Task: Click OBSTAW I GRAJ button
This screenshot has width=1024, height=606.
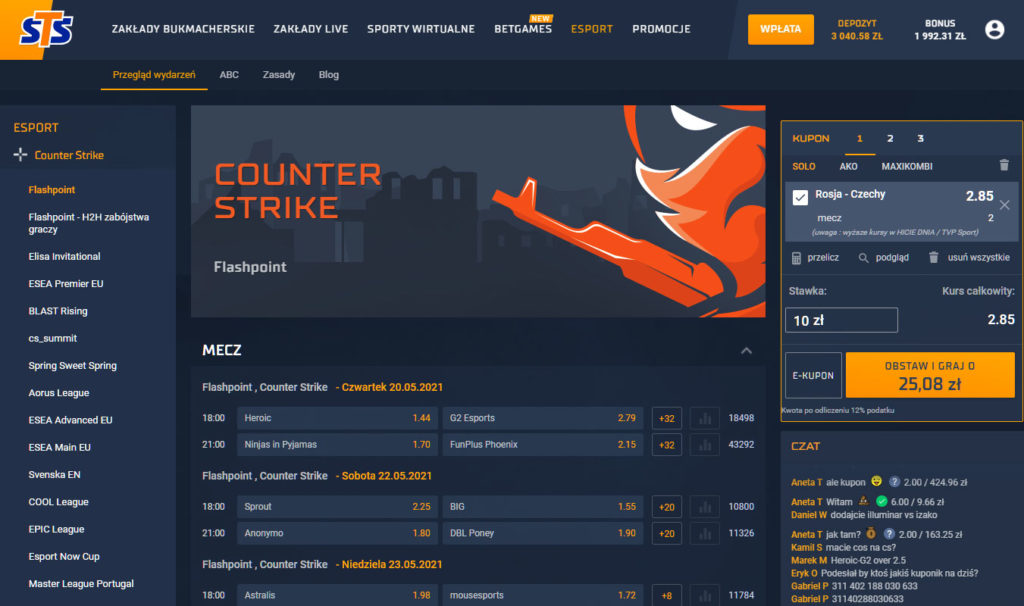Action: pyautogui.click(x=930, y=375)
